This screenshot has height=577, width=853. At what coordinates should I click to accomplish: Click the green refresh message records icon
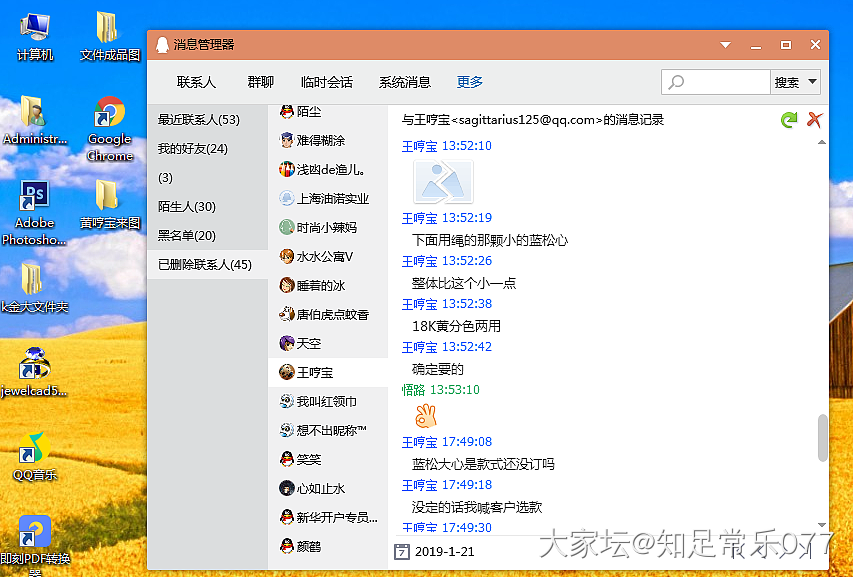coord(789,120)
